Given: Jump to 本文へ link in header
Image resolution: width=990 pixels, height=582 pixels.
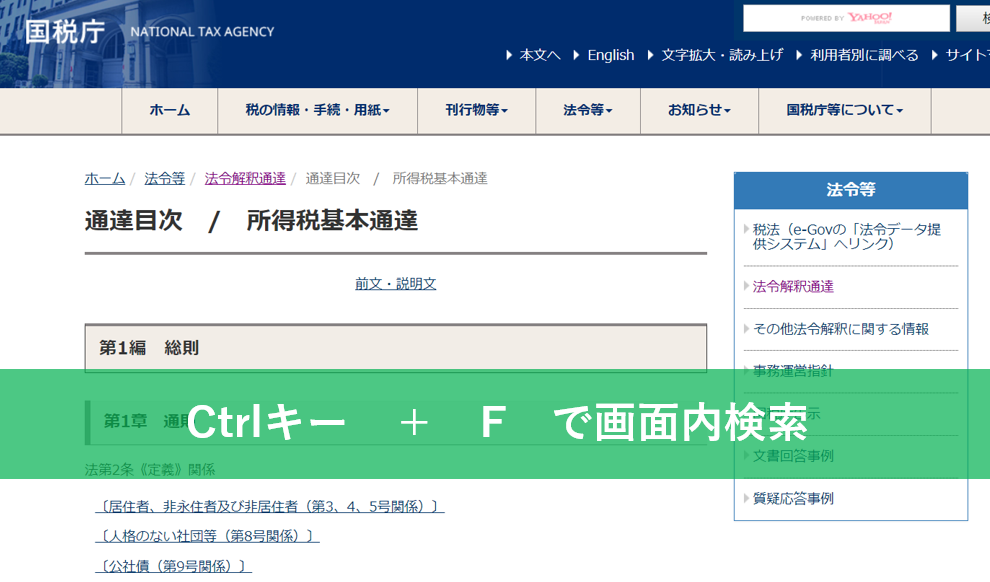Looking at the screenshot, I should pyautogui.click(x=539, y=55).
